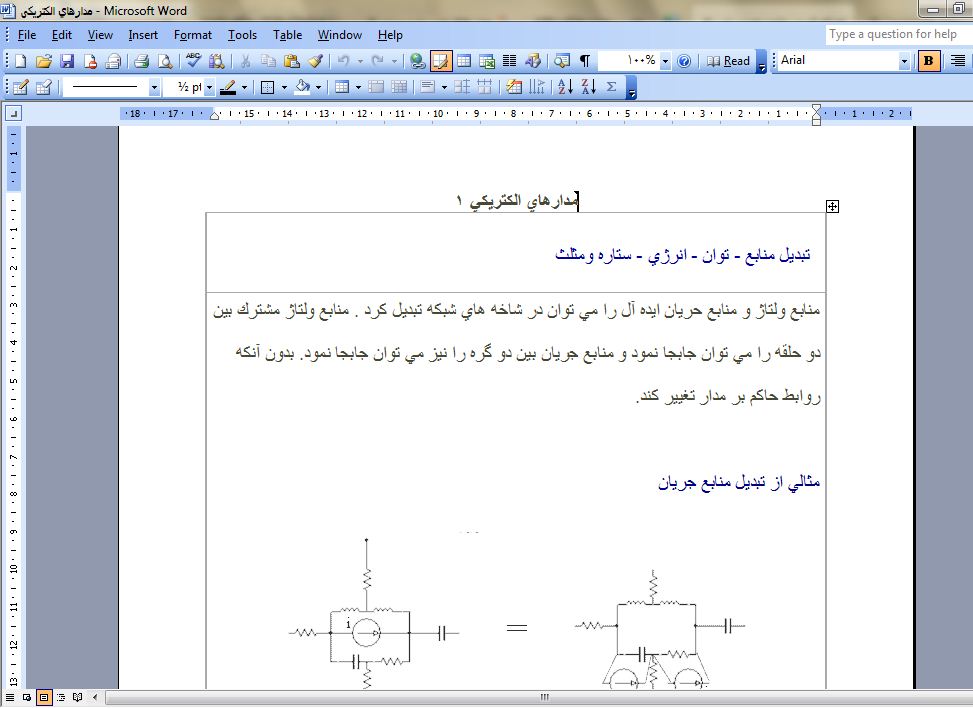
Task: Click the Save icon in the toolbar
Action: [x=64, y=61]
